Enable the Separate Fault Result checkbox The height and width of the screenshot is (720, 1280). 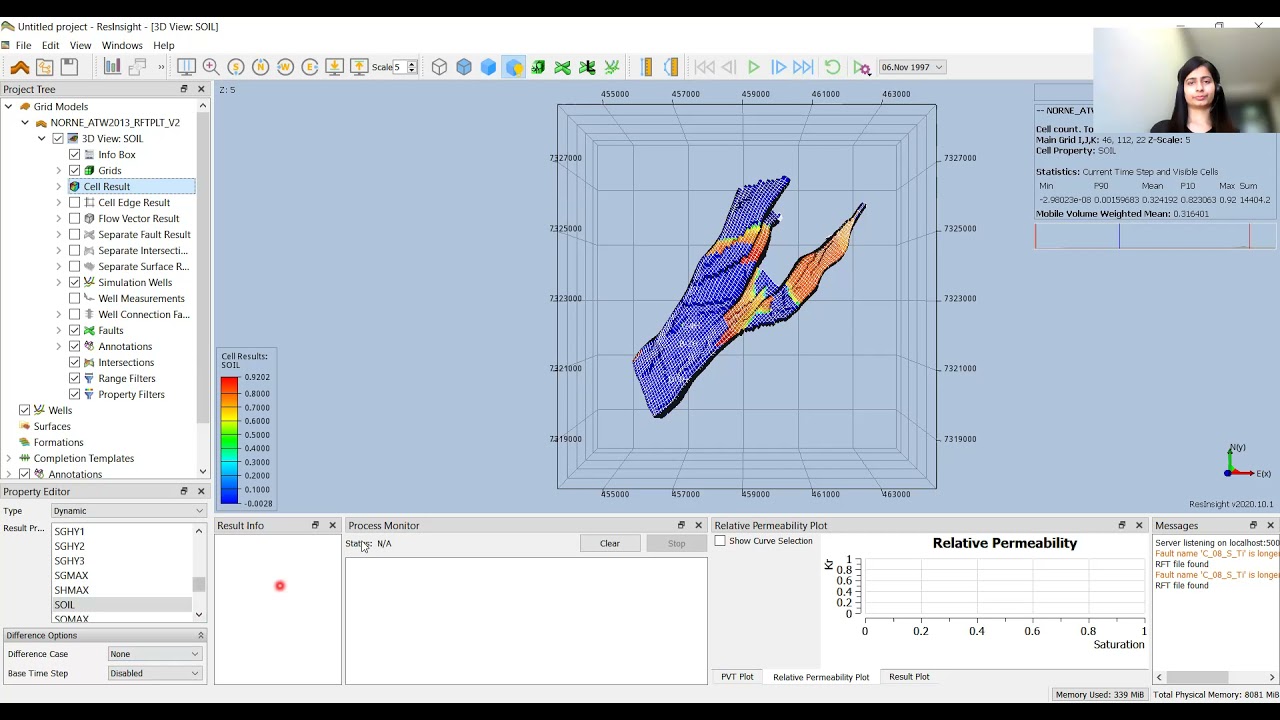[x=75, y=234]
